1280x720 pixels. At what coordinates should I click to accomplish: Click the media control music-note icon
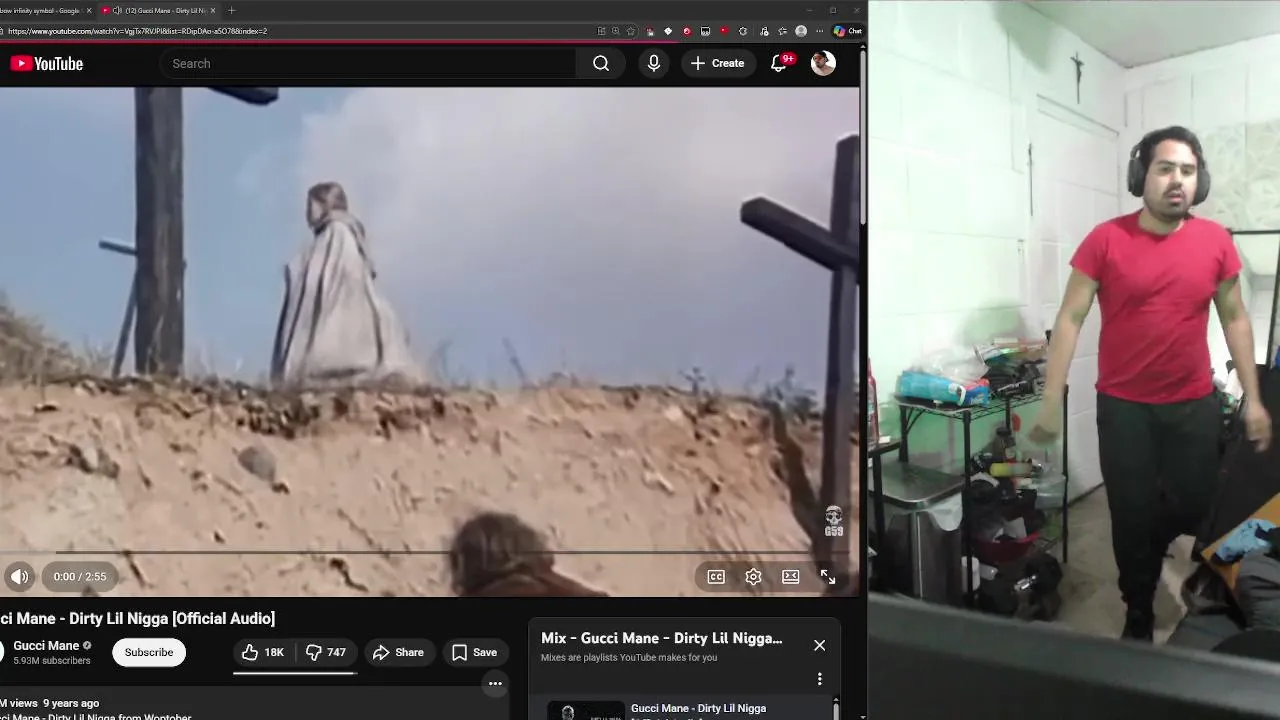pos(764,31)
